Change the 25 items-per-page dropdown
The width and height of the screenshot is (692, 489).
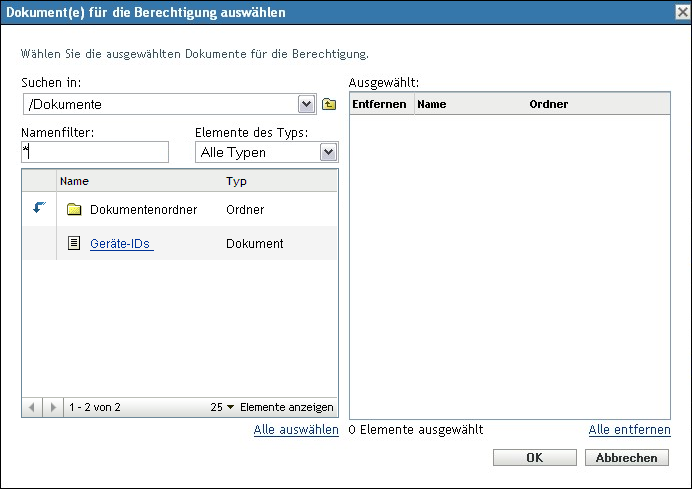tap(222, 408)
